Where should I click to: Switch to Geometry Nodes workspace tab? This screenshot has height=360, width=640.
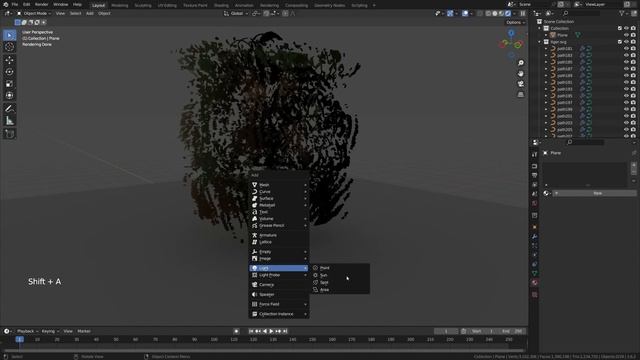tap(329, 5)
